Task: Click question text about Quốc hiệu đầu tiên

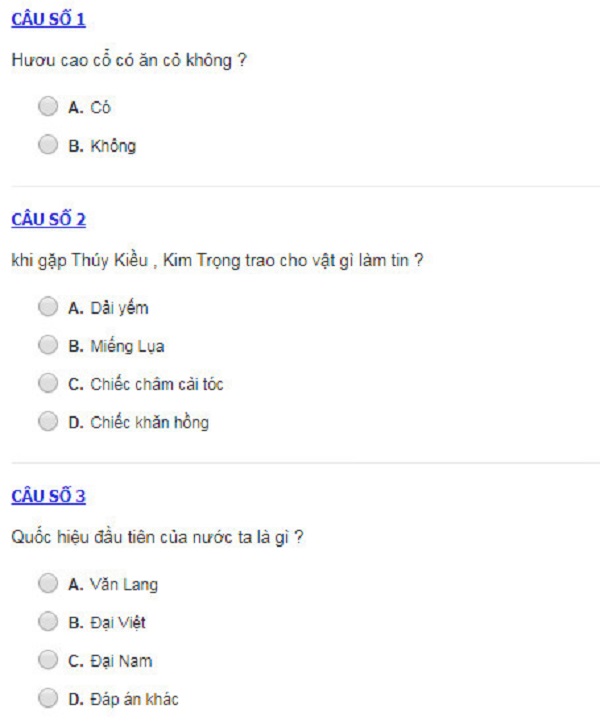Action: [x=157, y=537]
